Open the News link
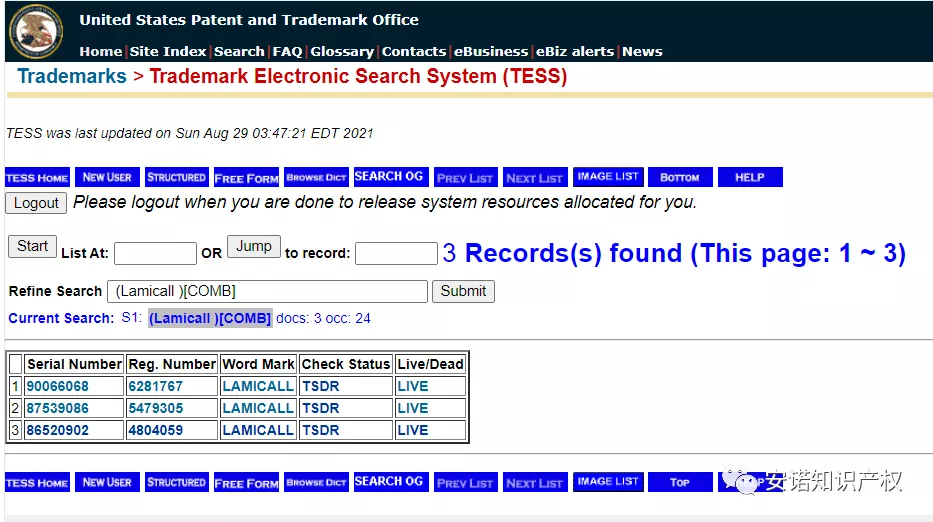Screen dimensions: 933x522 [642, 52]
